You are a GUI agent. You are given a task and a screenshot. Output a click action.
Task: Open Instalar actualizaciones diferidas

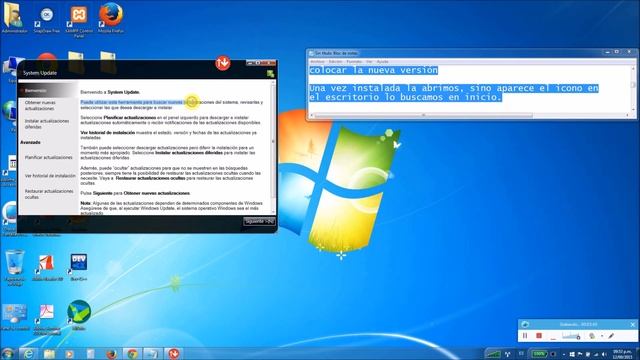(47, 124)
